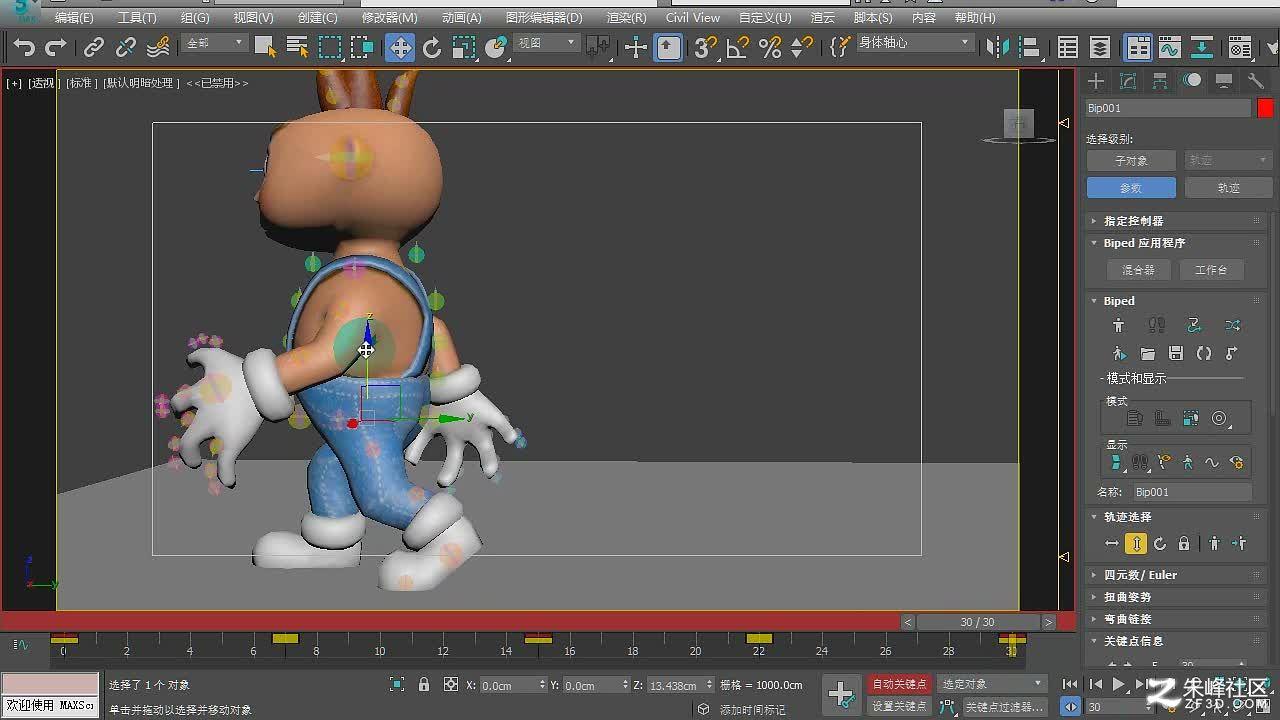Open the Render Setup icon
The height and width of the screenshot is (720, 1280).
click(x=1240, y=47)
